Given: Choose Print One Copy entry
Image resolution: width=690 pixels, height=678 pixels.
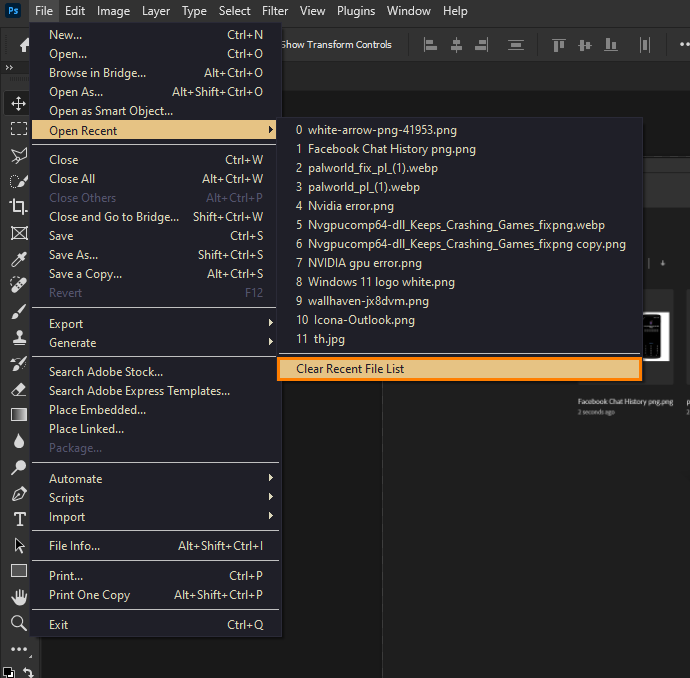Looking at the screenshot, I should click(x=154, y=595).
